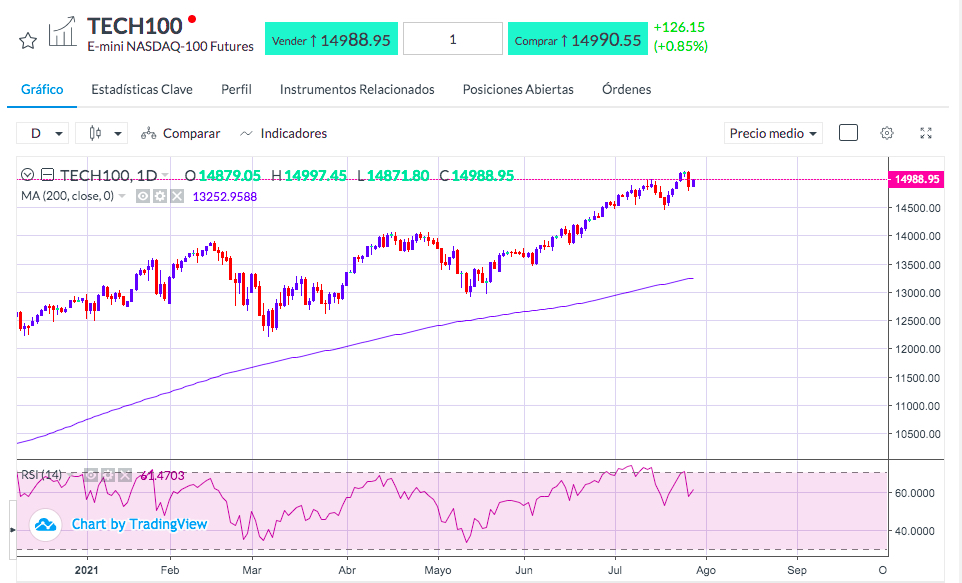Click the TECH100 chart logo icon
The image size is (962, 583).
(x=62, y=31)
